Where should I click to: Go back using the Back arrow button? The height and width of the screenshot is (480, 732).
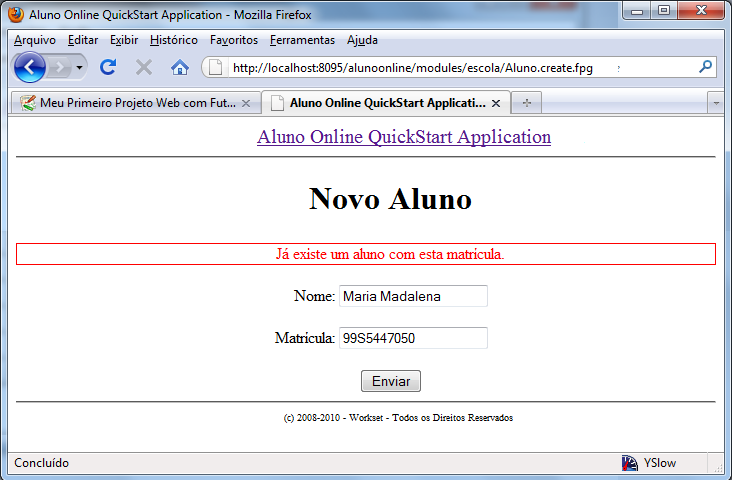tap(30, 68)
